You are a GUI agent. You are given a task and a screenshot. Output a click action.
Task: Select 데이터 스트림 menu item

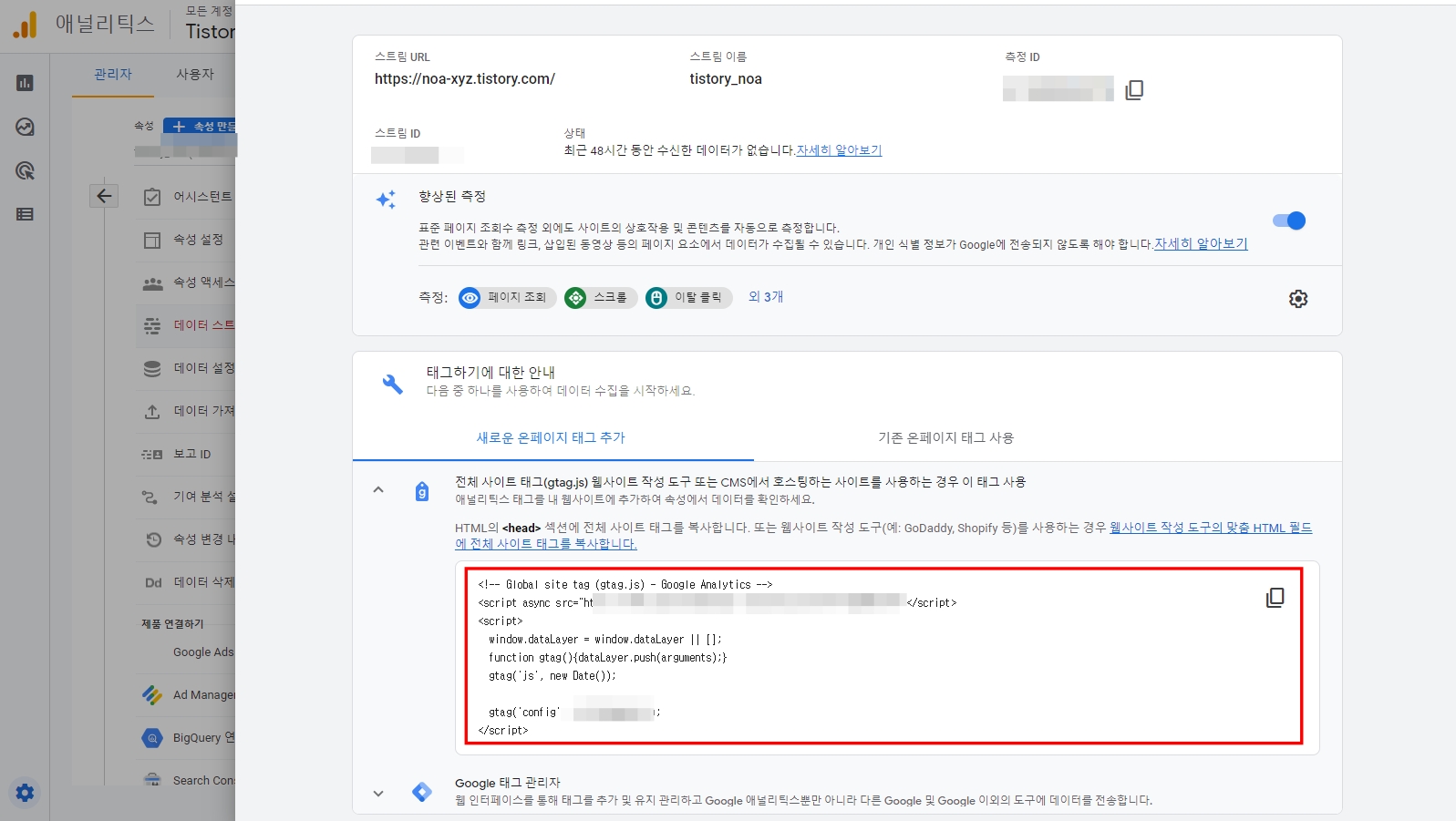click(x=186, y=325)
